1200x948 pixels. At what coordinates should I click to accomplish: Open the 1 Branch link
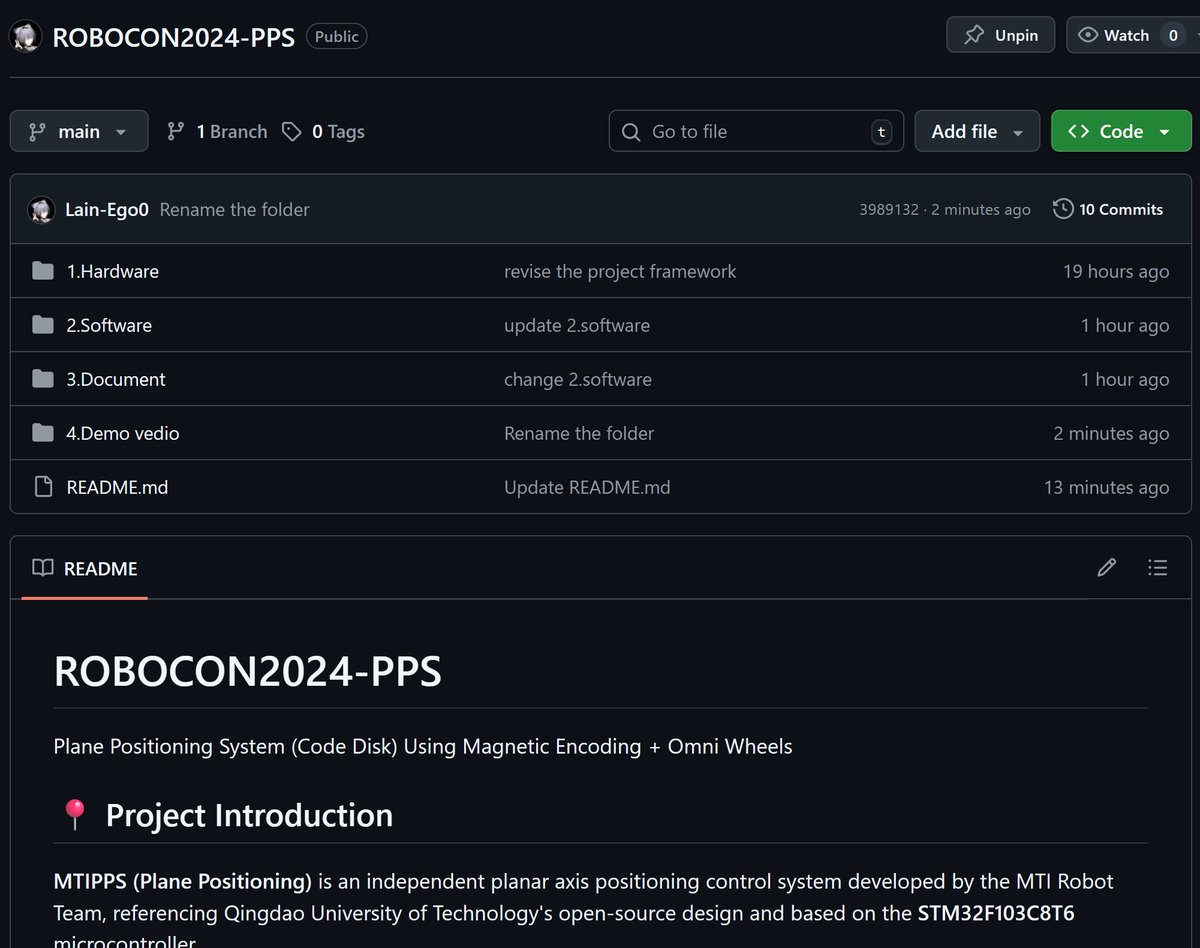(218, 131)
